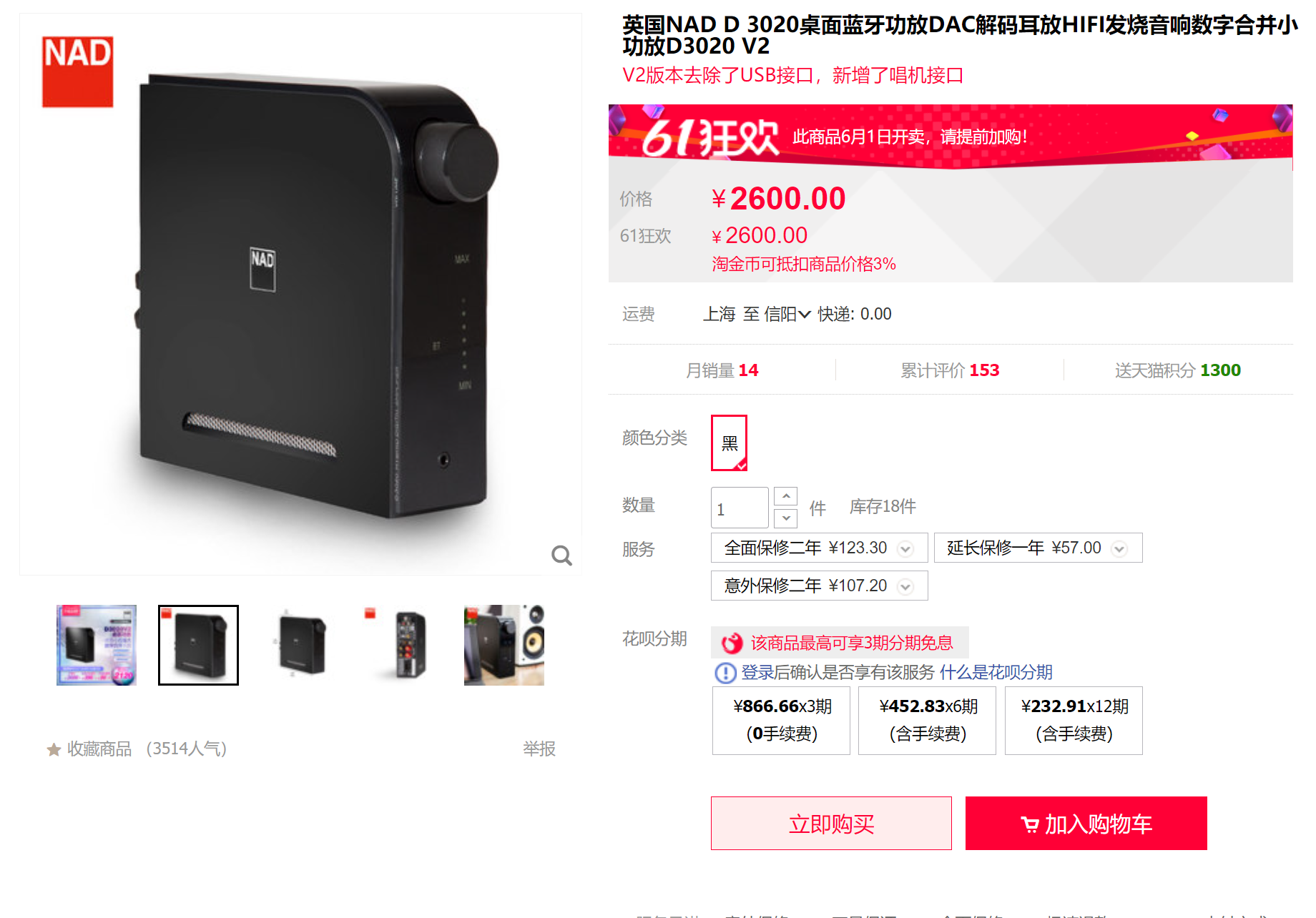Click the 加入购物车 button
This screenshot has width=1316, height=918.
(x=1086, y=824)
